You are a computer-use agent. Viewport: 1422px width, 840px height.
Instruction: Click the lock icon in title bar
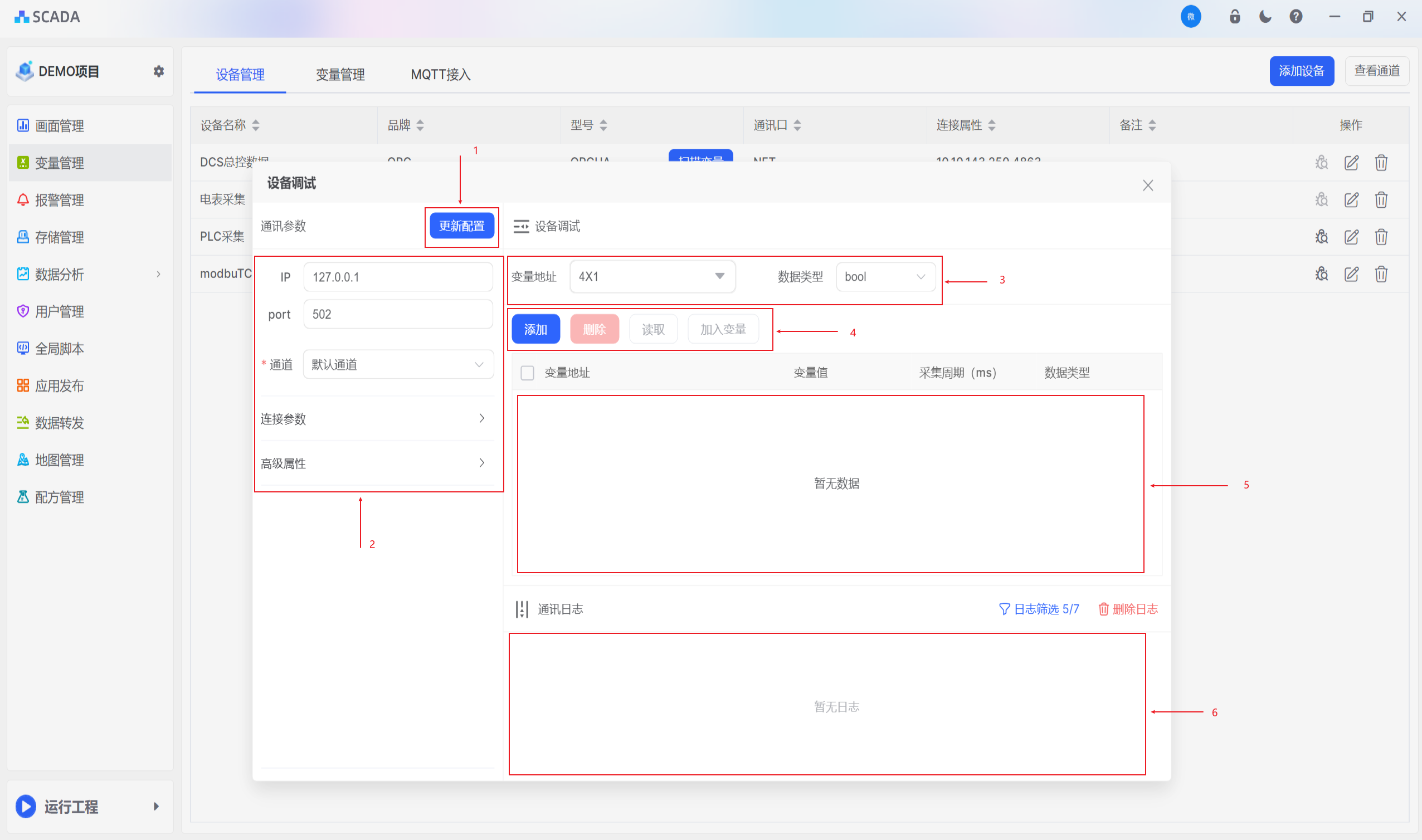(x=1235, y=16)
